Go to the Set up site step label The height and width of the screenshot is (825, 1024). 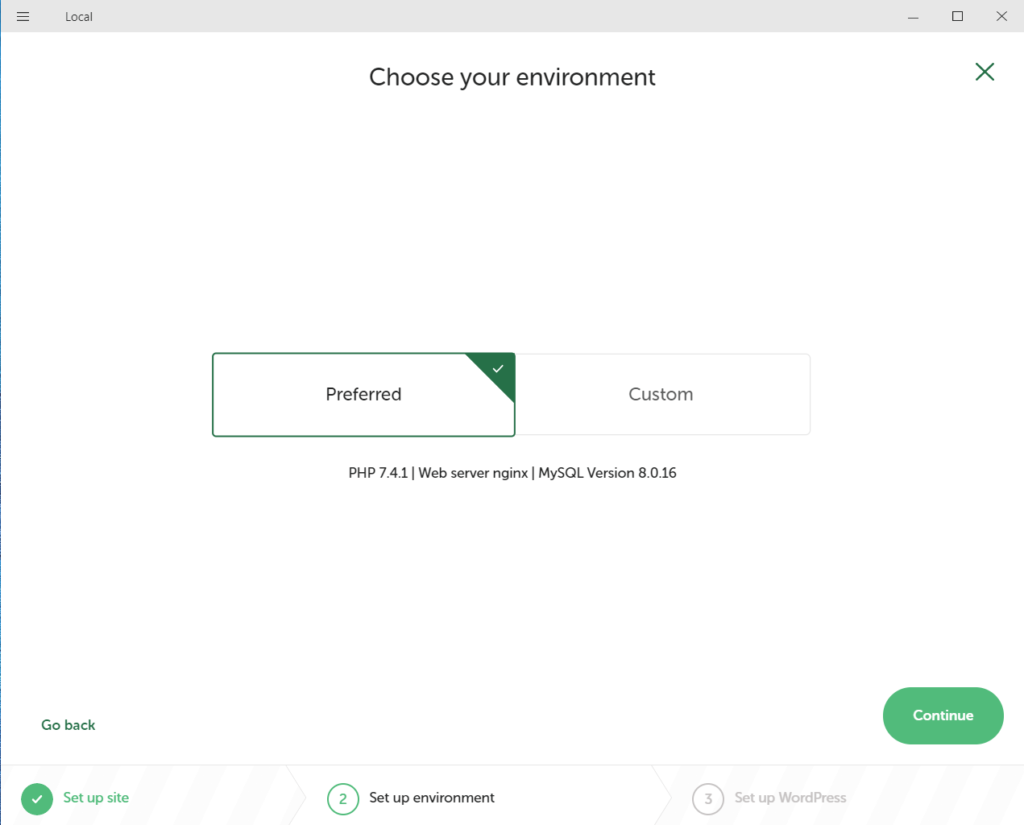click(x=96, y=798)
